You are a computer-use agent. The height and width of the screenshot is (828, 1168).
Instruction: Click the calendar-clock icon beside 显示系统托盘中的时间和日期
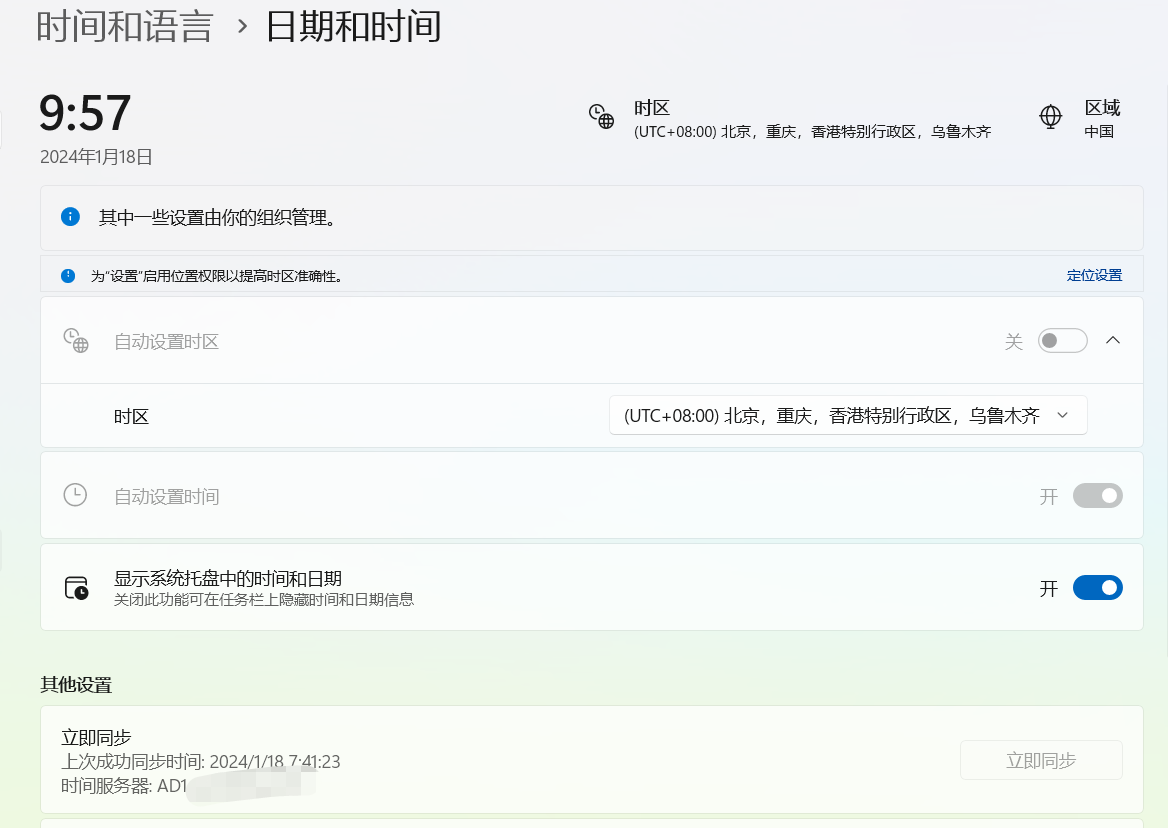tap(76, 588)
